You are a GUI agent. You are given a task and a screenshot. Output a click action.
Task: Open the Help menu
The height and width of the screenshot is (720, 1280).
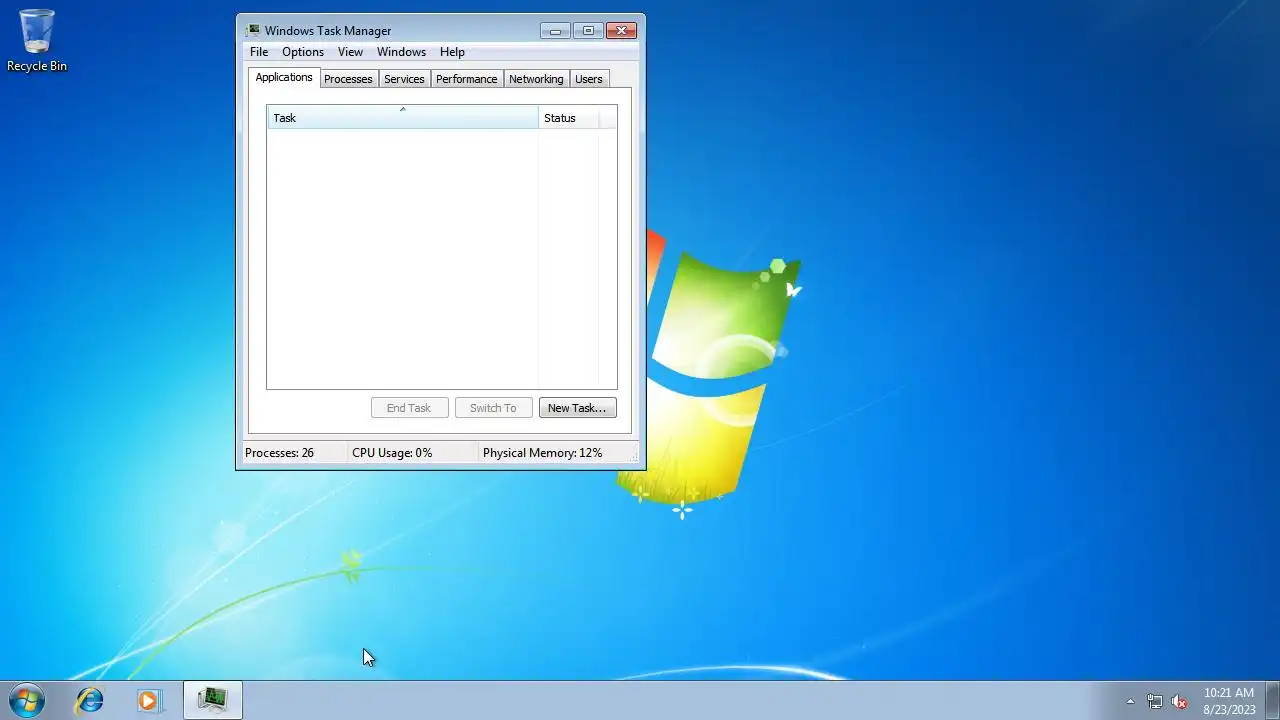coord(452,52)
